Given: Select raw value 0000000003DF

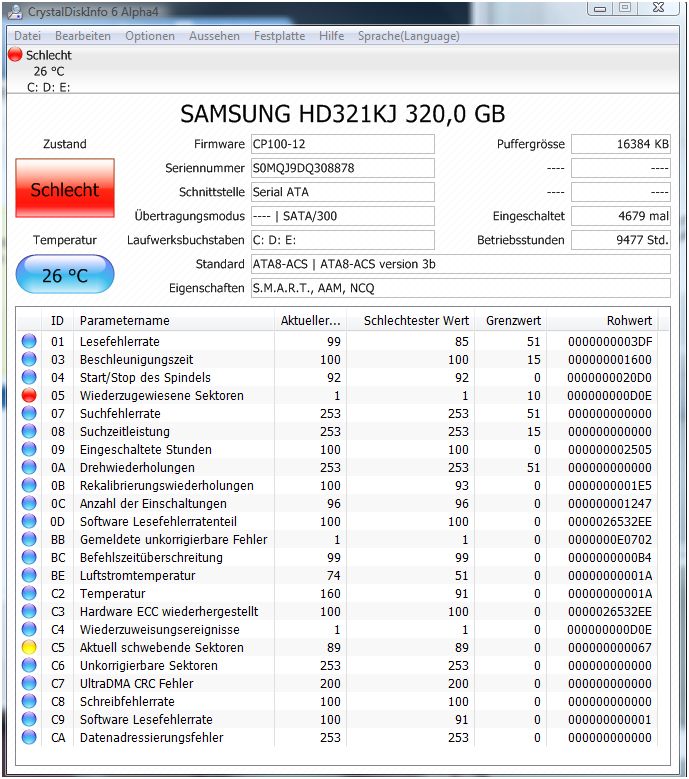Looking at the screenshot, I should click(610, 341).
